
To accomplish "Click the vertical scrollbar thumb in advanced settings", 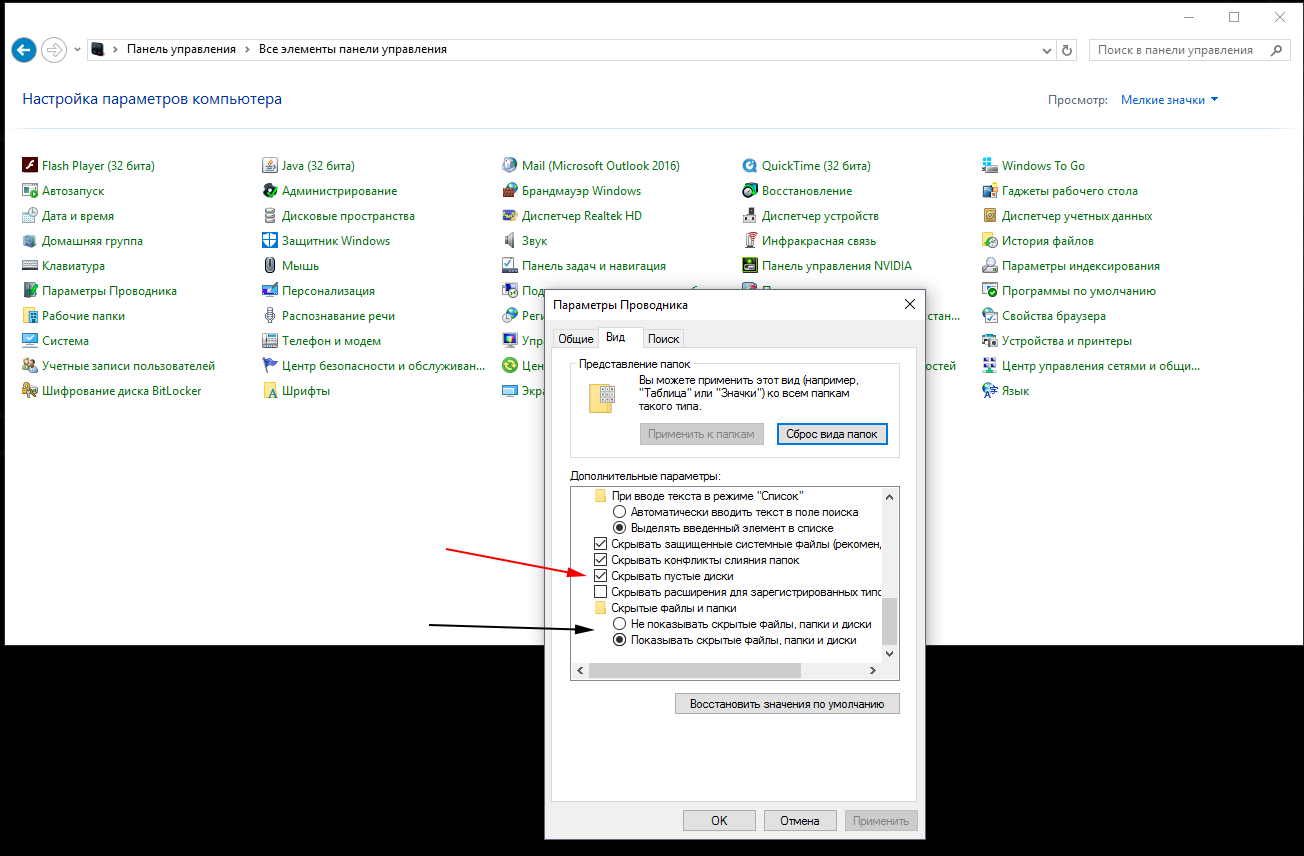I will [890, 620].
